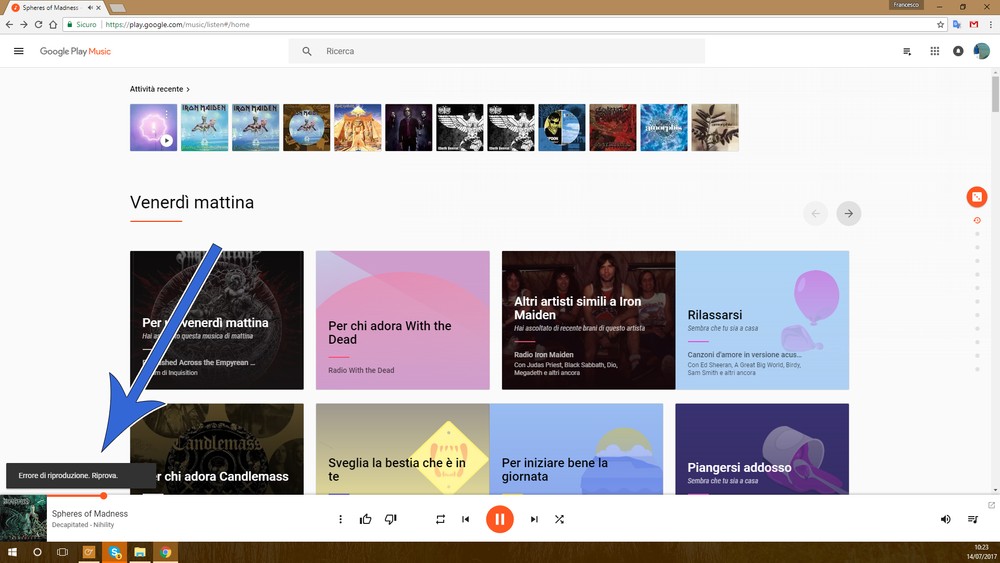Click the Google Translate extension icon
Image resolution: width=1000 pixels, height=563 pixels.
(x=957, y=24)
